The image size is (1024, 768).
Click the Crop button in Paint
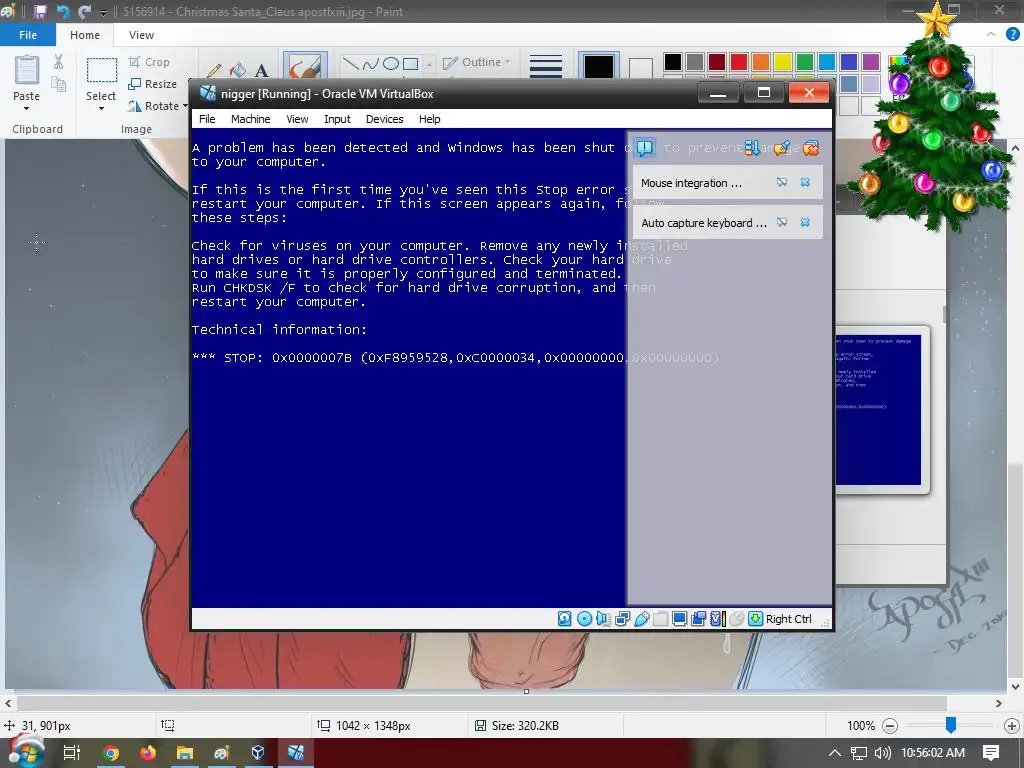point(149,62)
